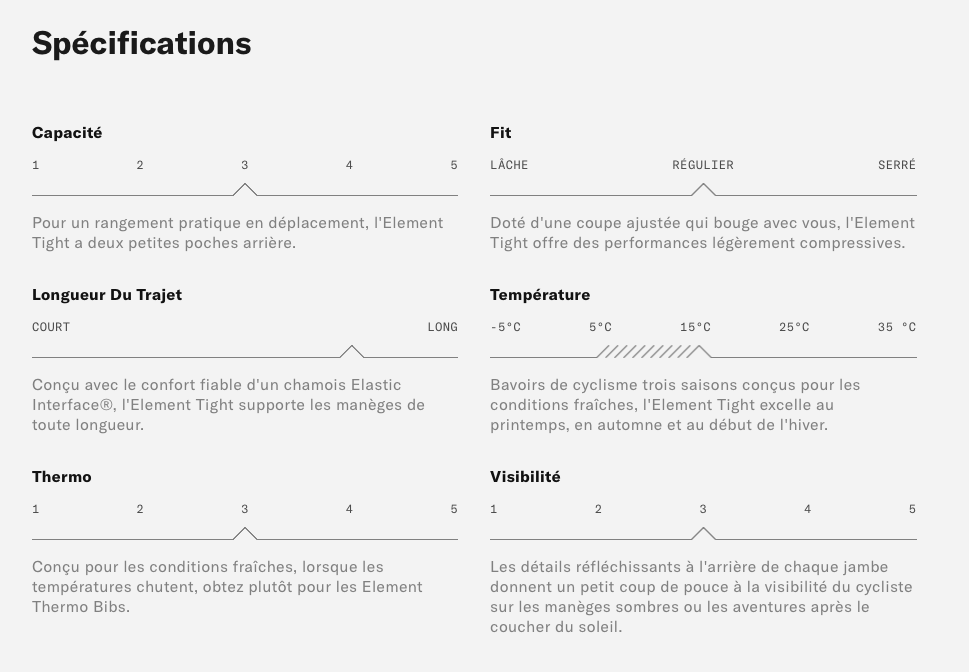969x672 pixels.
Task: Click the Visibilité description paragraph
Action: pos(700,597)
